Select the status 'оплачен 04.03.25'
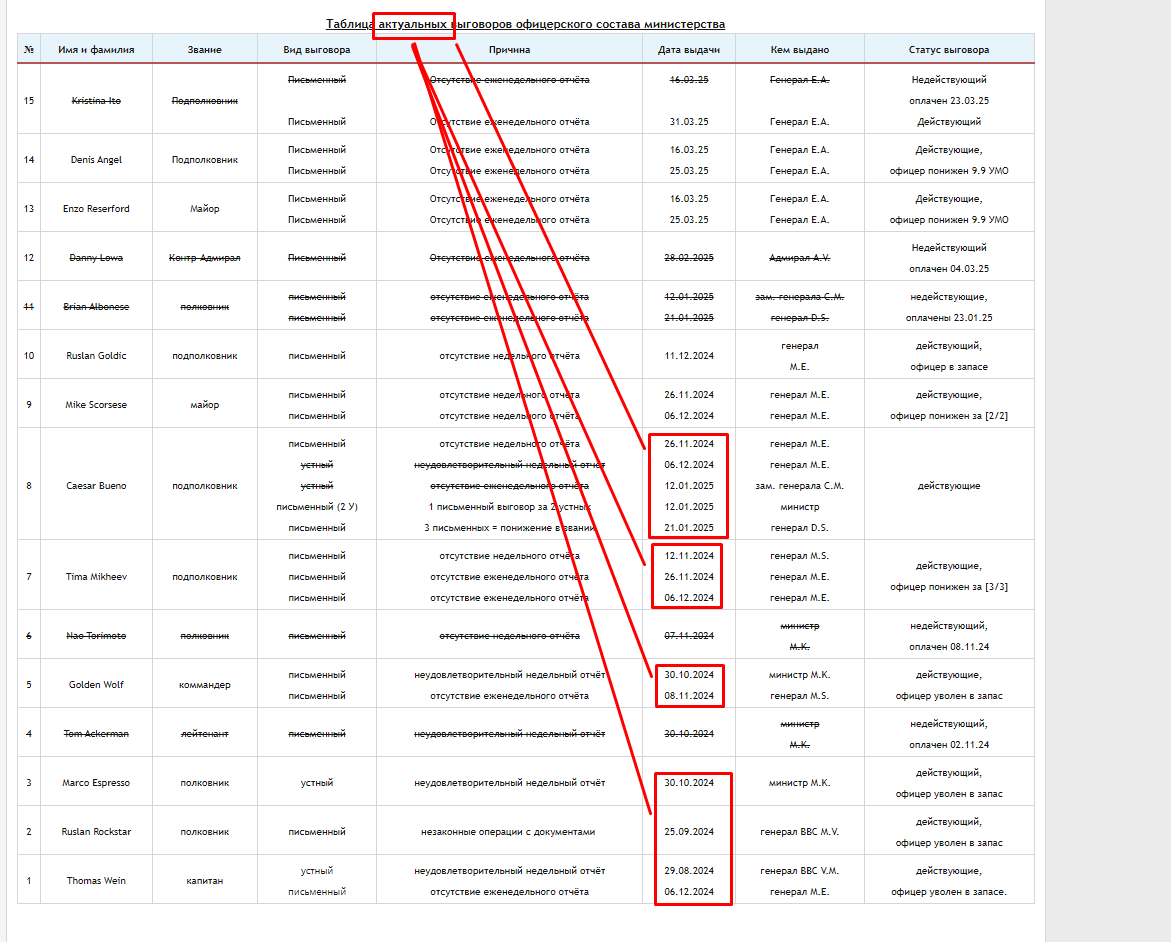 click(949, 269)
